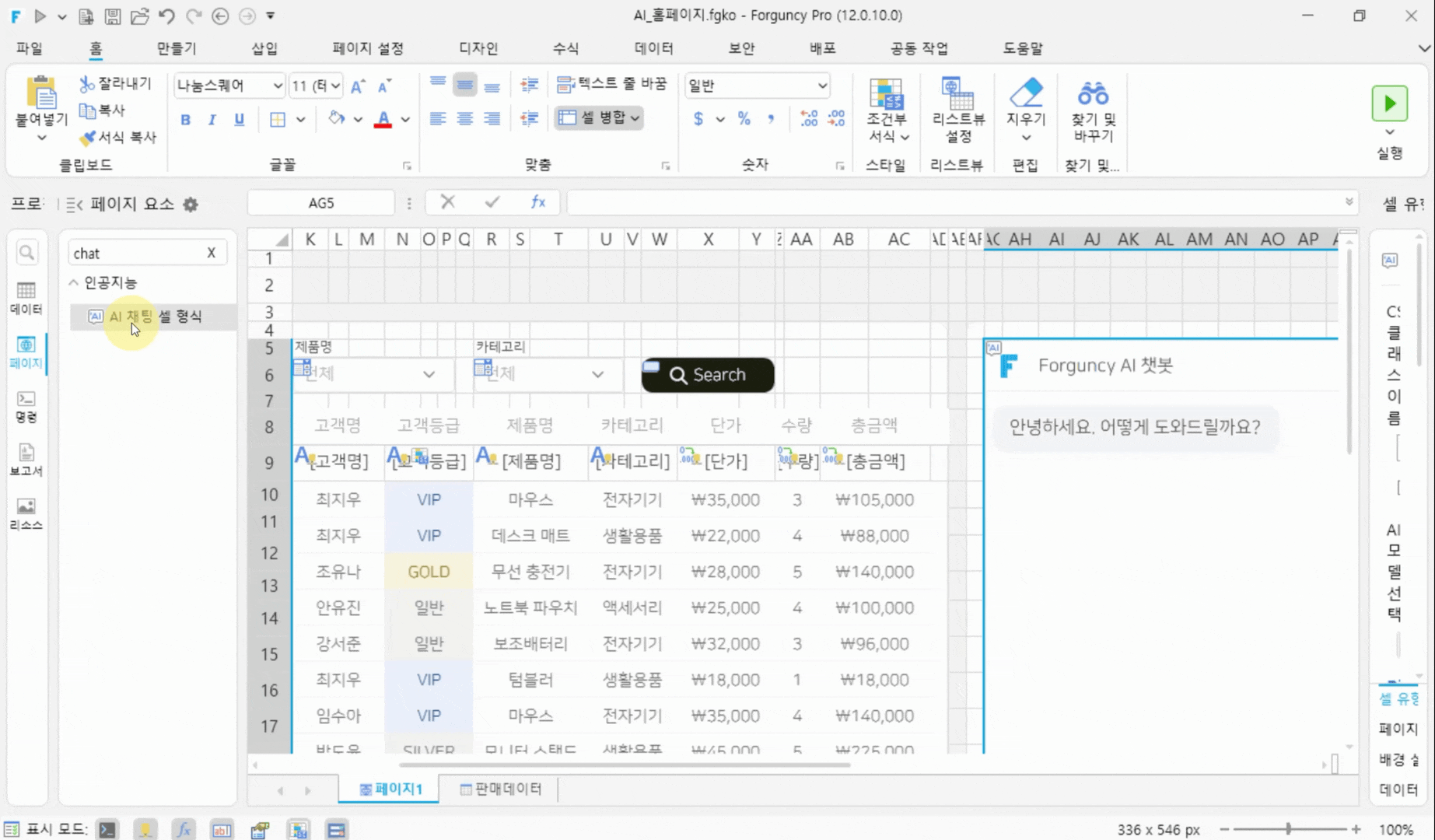
Task: Click the page elements settings gear icon
Action: (191, 205)
